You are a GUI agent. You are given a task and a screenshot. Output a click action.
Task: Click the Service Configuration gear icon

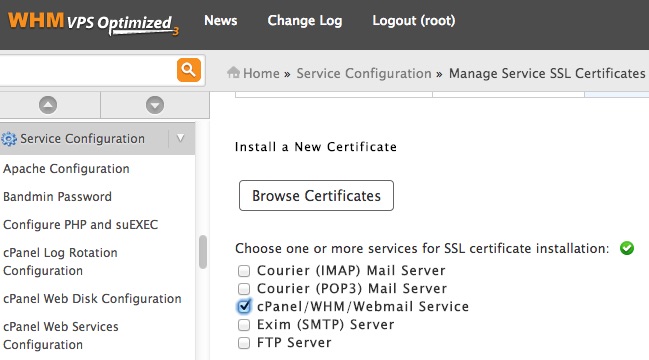(9, 139)
